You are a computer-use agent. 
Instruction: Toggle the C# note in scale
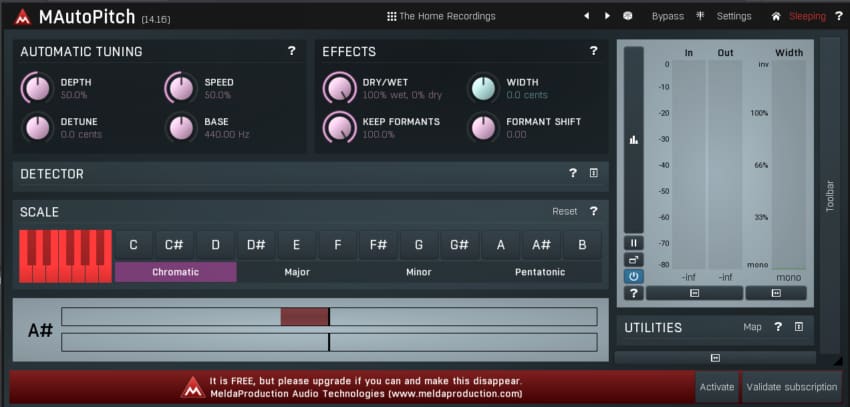click(174, 245)
